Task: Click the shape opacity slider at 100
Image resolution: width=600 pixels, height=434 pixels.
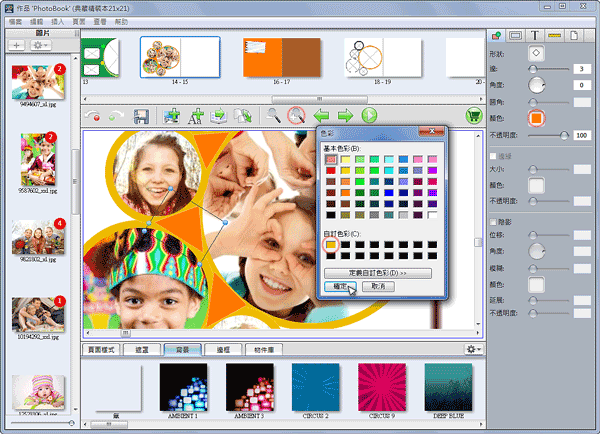Action: [x=549, y=135]
